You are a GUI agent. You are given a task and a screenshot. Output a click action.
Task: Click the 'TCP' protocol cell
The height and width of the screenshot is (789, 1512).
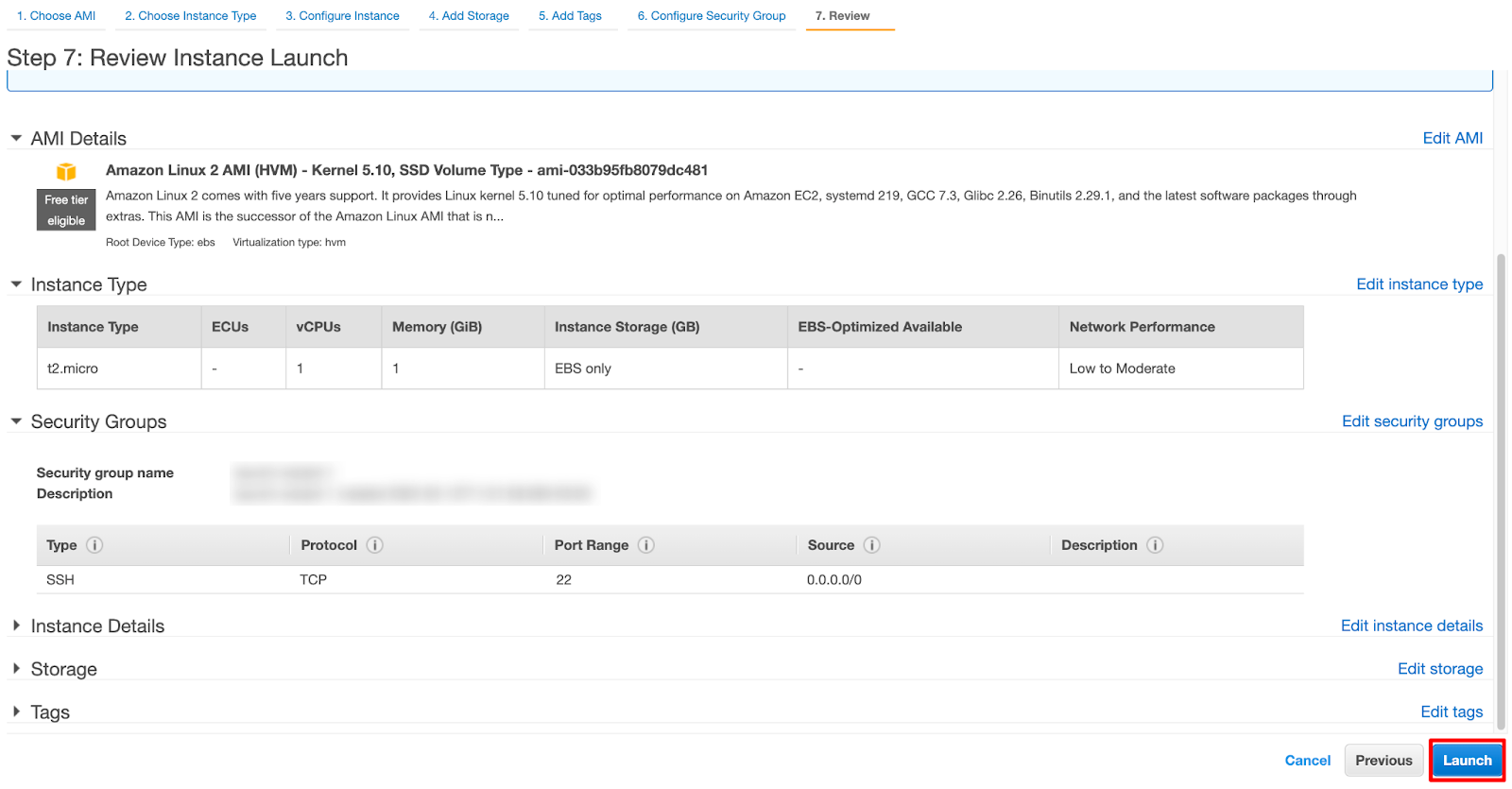coord(314,580)
